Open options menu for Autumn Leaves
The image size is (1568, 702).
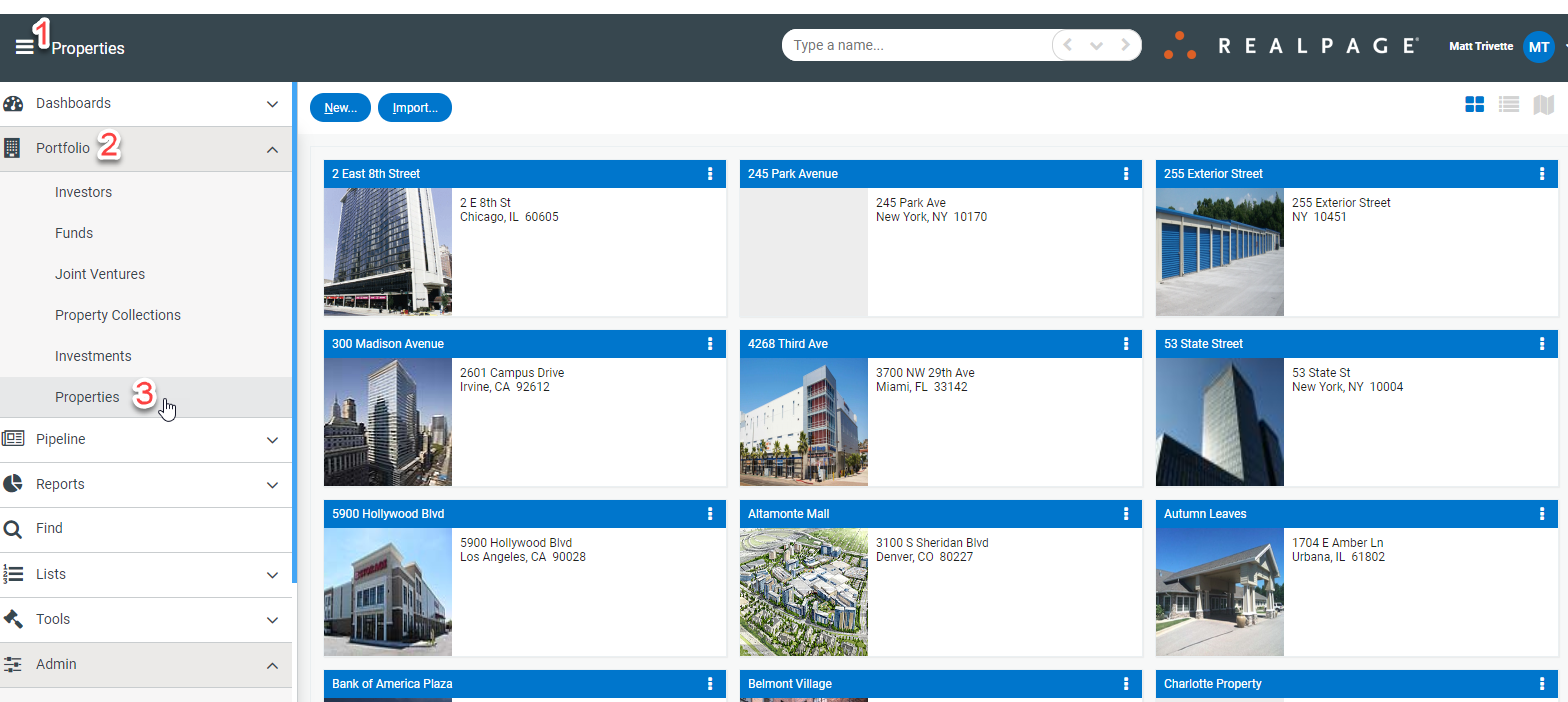pyautogui.click(x=1542, y=514)
